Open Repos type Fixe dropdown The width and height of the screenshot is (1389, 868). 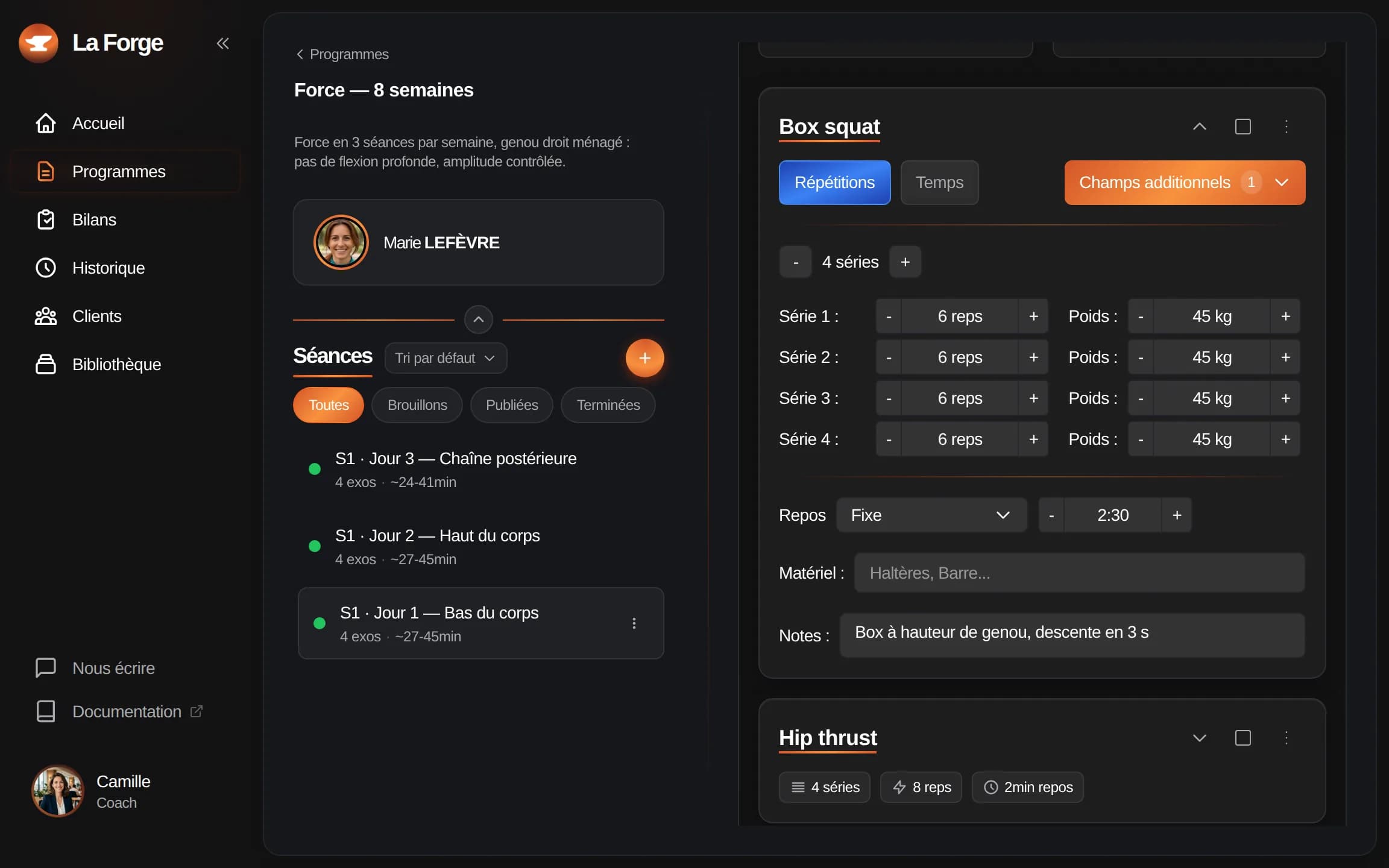coord(931,515)
